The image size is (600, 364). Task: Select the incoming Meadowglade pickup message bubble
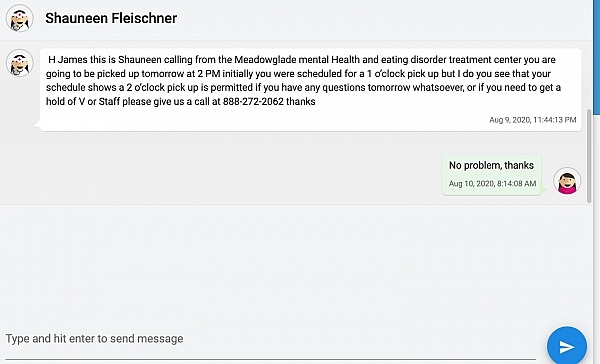pyautogui.click(x=310, y=90)
